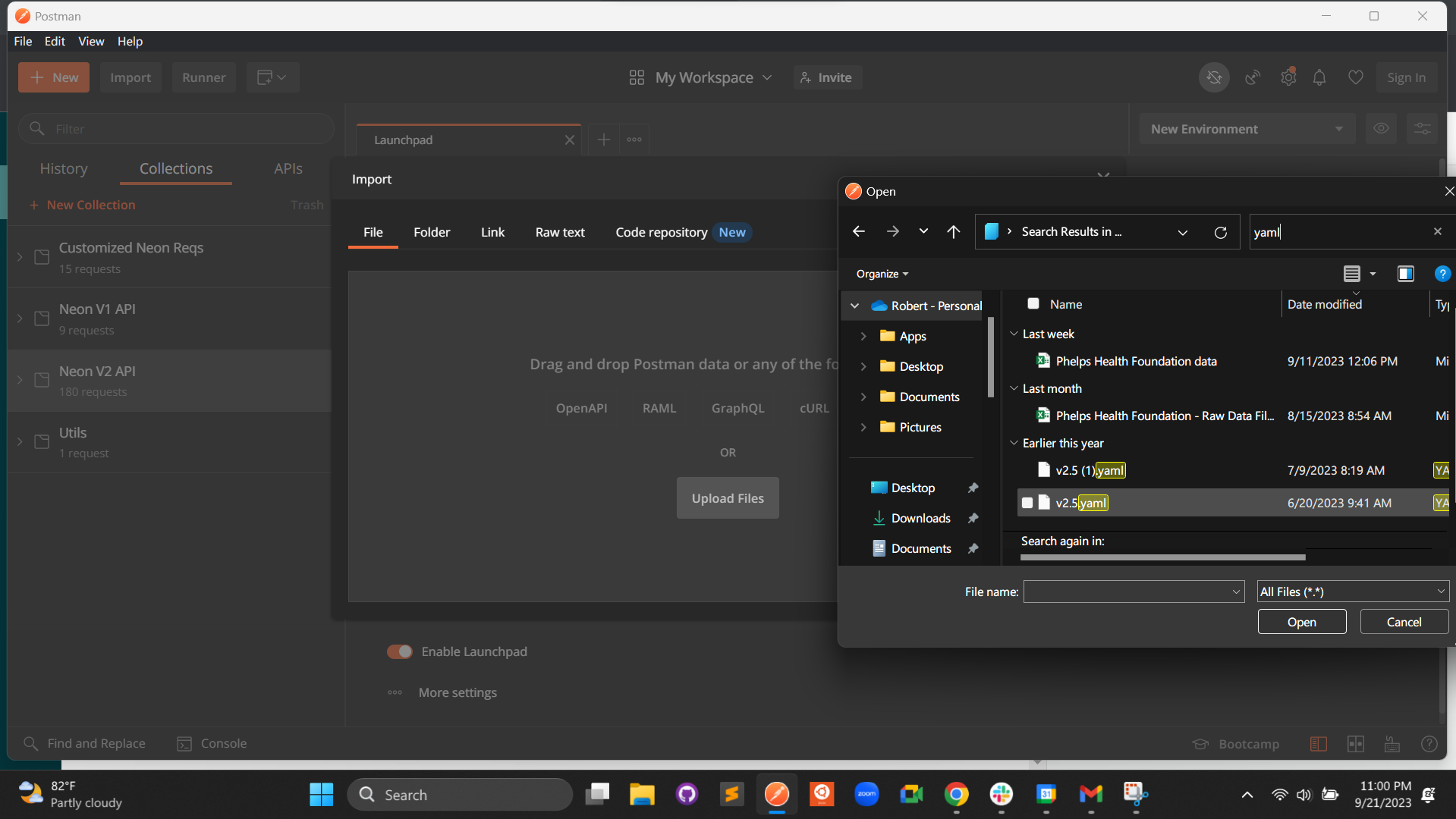Click the offline sync status icon
The width and height of the screenshot is (1456, 819).
point(1215,77)
